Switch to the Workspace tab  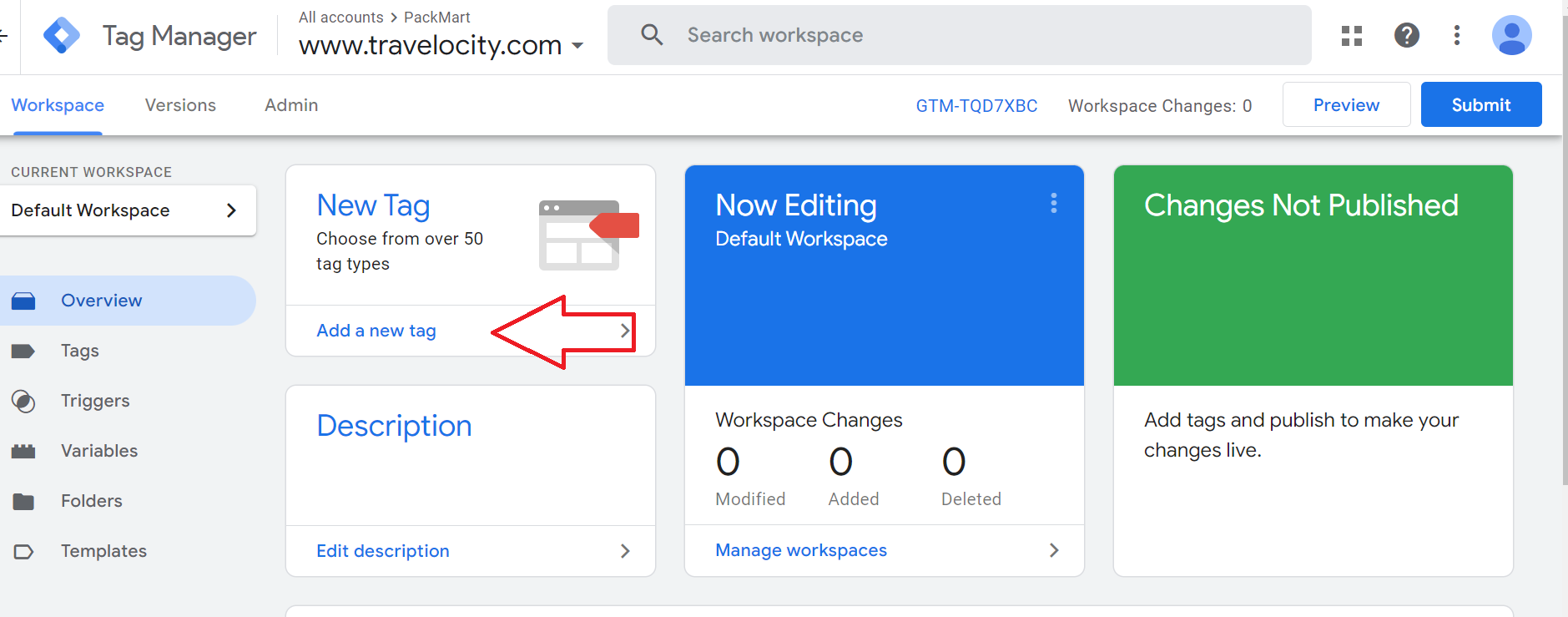tap(58, 105)
